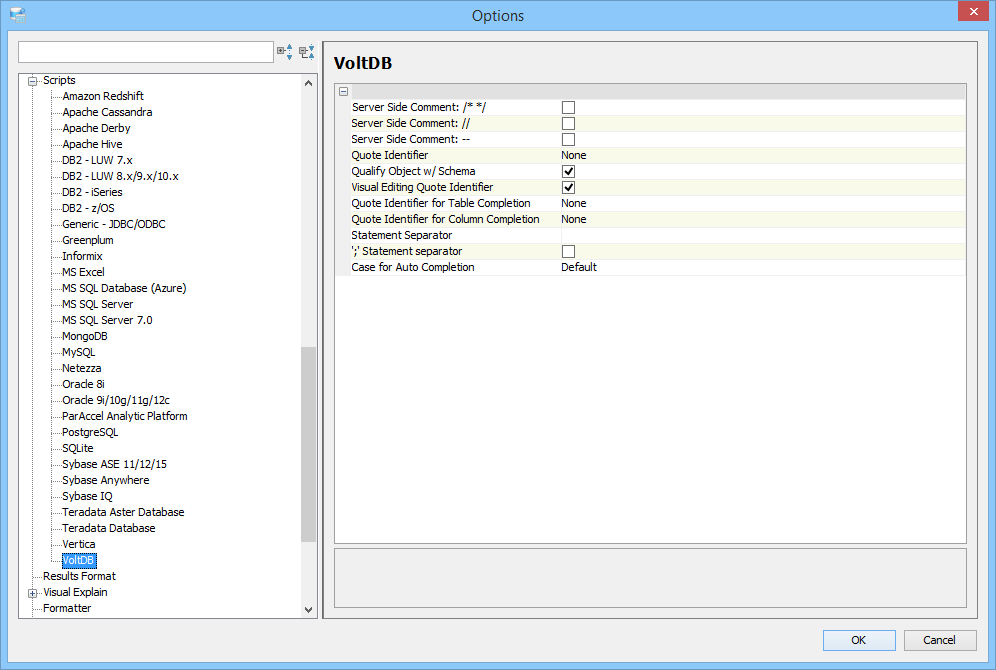The image size is (996, 670).
Task: Select Oracle 9i/10g/11g/12c
Action: click(x=116, y=400)
